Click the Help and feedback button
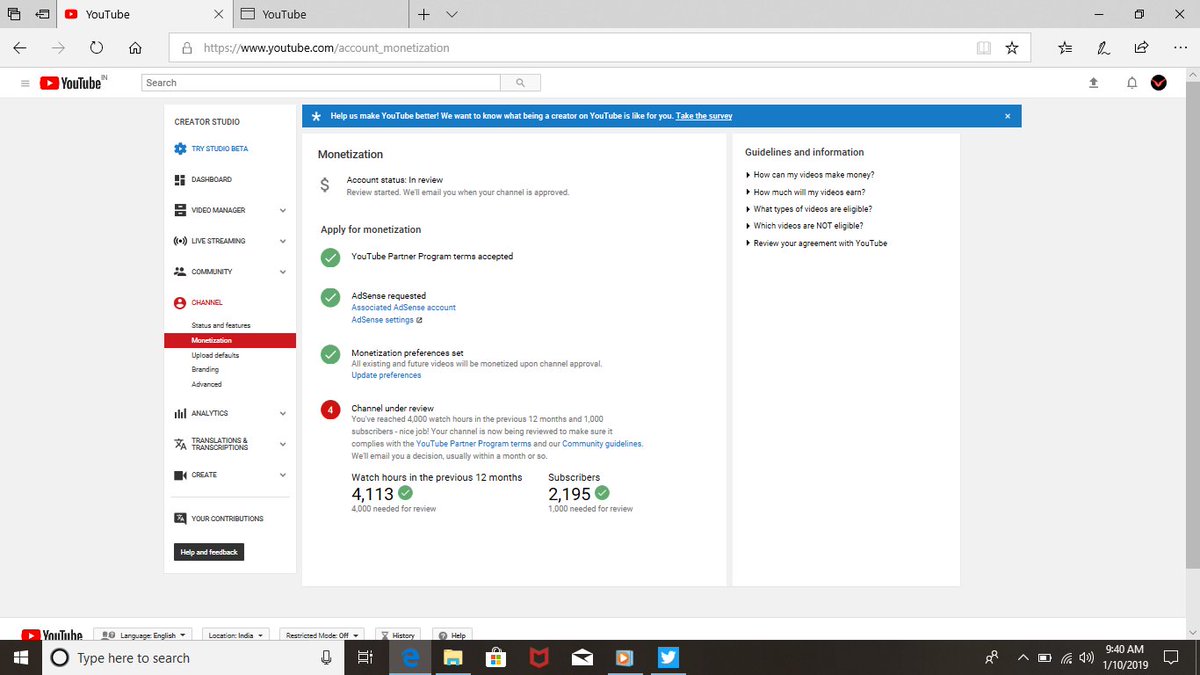The height and width of the screenshot is (675, 1200). point(209,552)
